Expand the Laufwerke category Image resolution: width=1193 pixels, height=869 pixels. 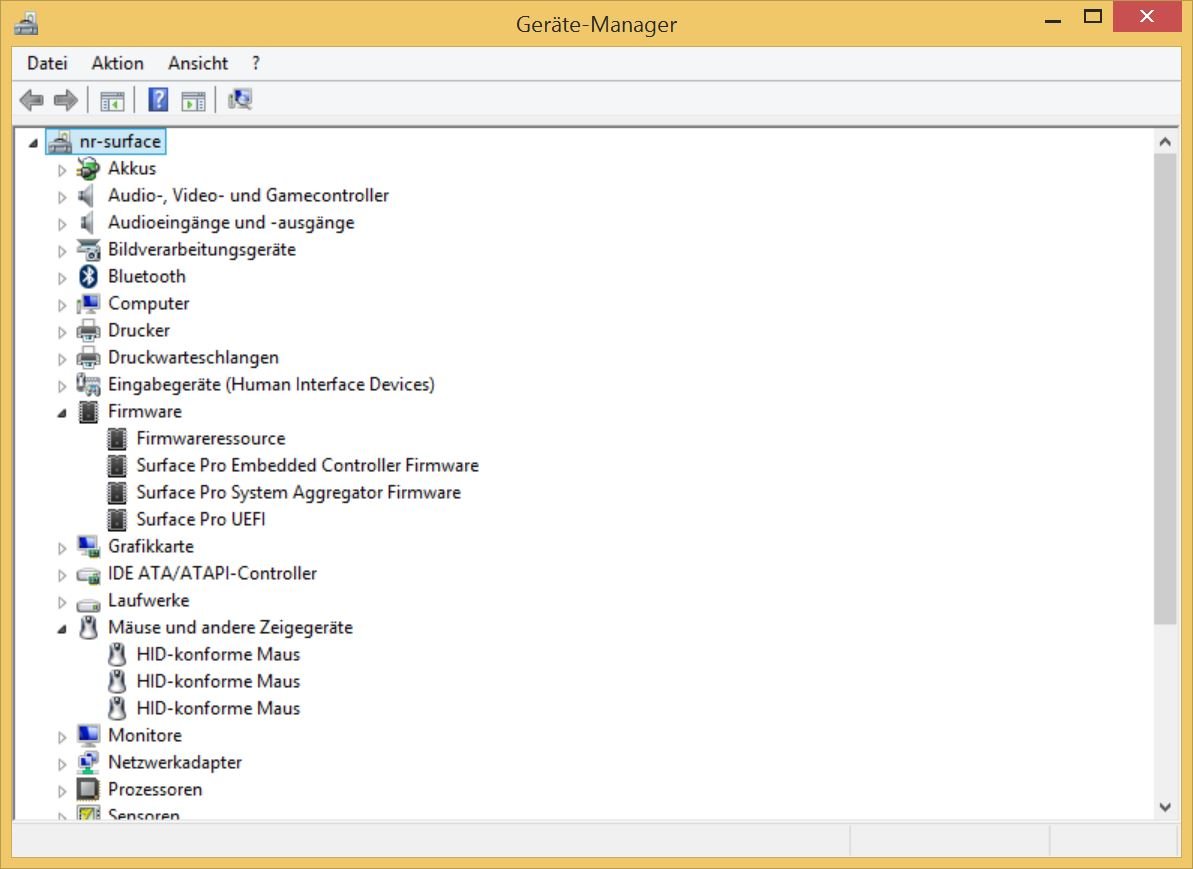click(x=62, y=602)
